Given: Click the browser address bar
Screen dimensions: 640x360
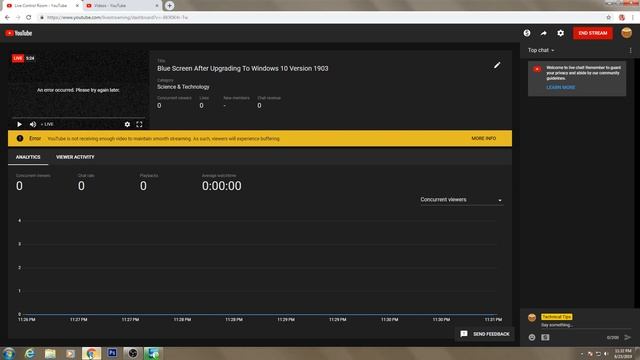Looking at the screenshot, I should [x=322, y=18].
